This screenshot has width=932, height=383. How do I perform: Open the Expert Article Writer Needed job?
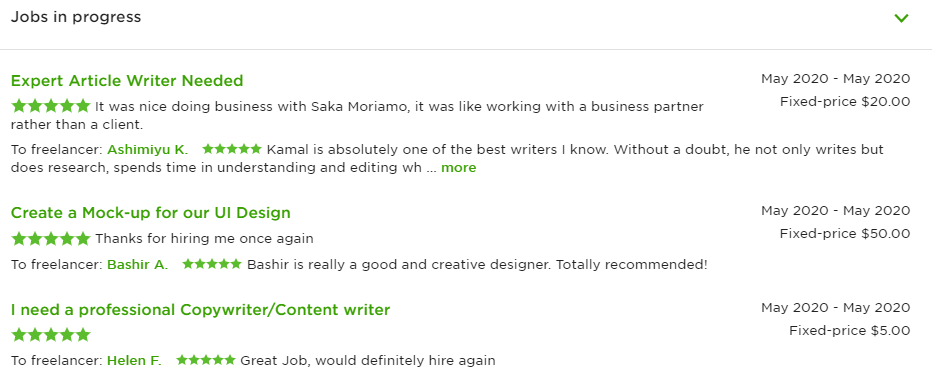[127, 80]
